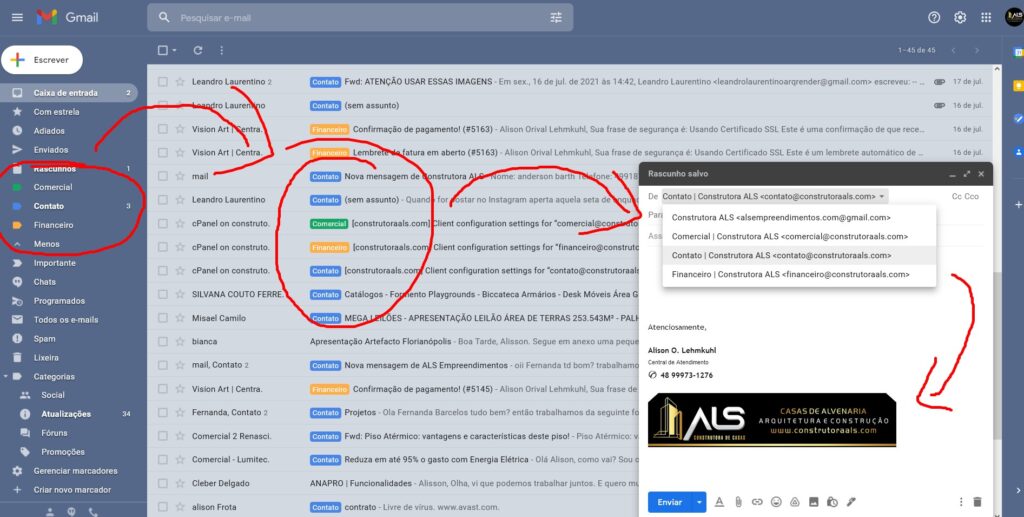Open Gerenciar marcadores
This screenshot has height=517, width=1024.
(x=75, y=471)
